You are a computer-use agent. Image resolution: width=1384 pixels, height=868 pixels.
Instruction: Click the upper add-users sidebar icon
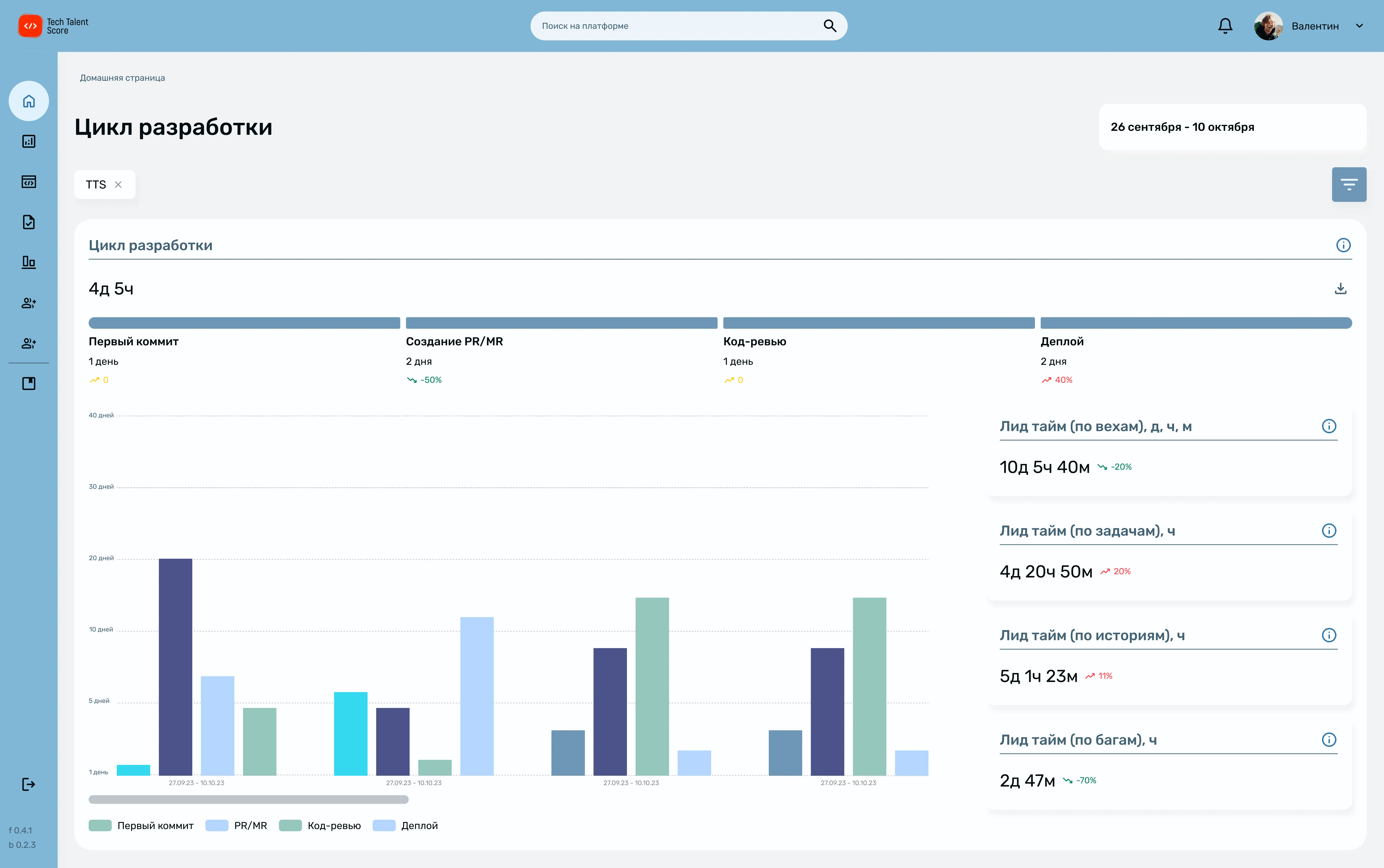click(29, 303)
